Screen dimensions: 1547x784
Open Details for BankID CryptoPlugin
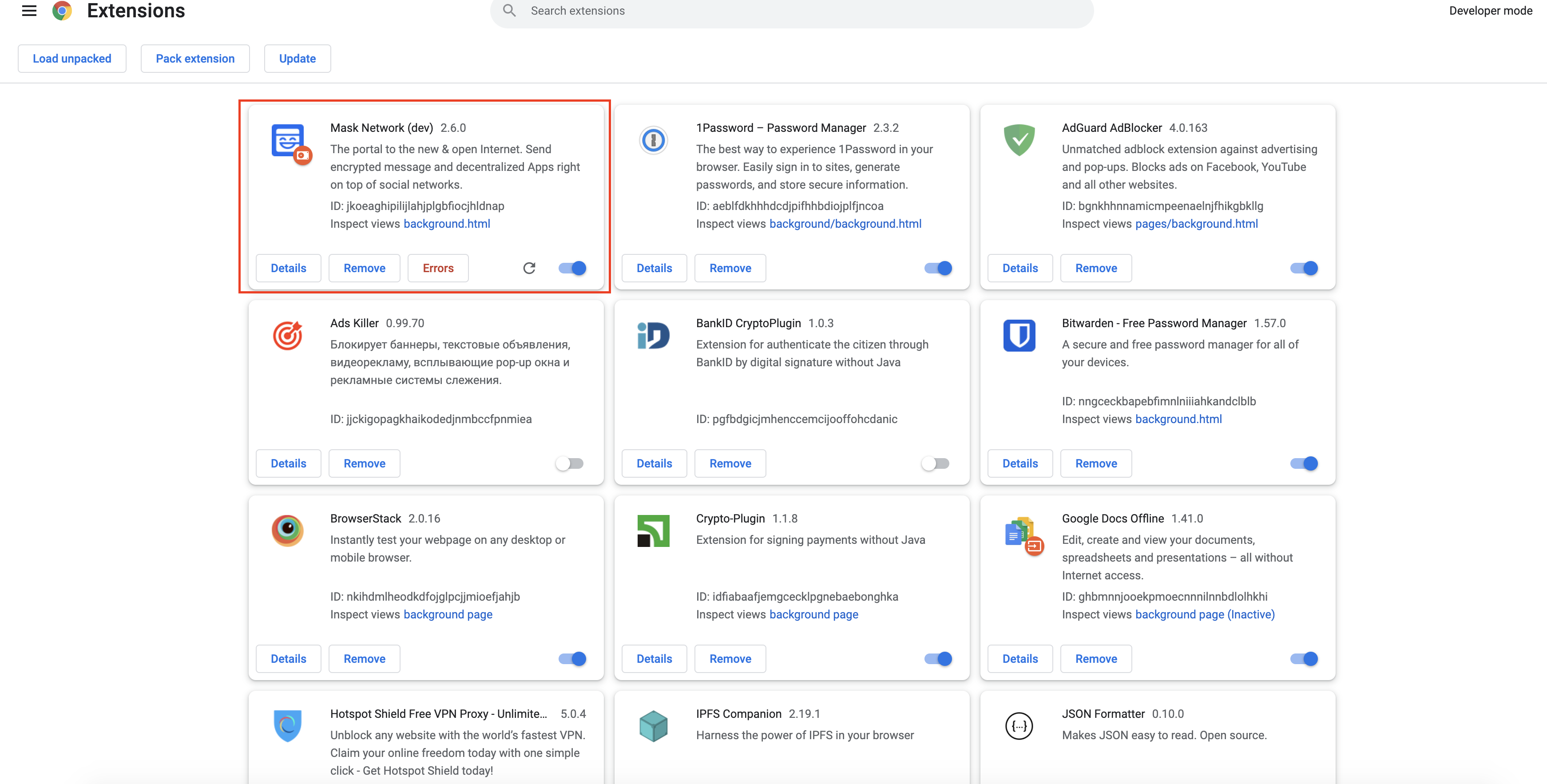(x=654, y=463)
